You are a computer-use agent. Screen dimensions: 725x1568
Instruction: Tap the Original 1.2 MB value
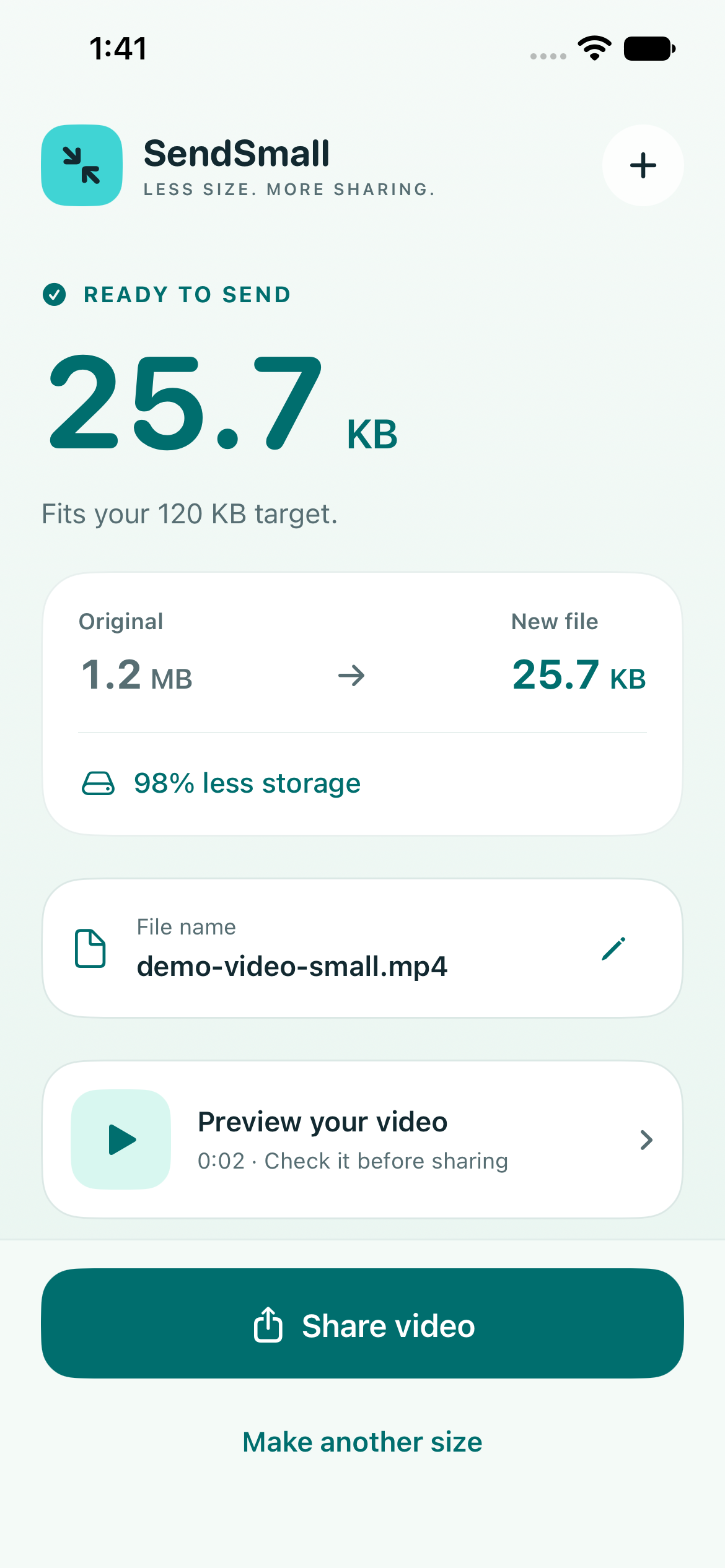(136, 675)
